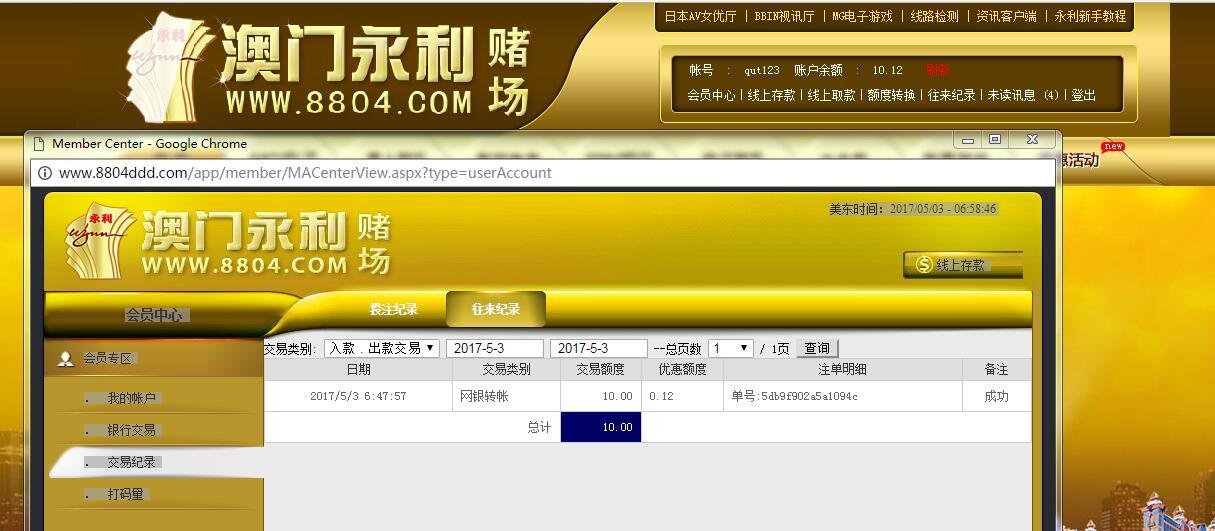
Task: Open the 交易类别 transaction type dropdown
Action: pyautogui.click(x=382, y=348)
